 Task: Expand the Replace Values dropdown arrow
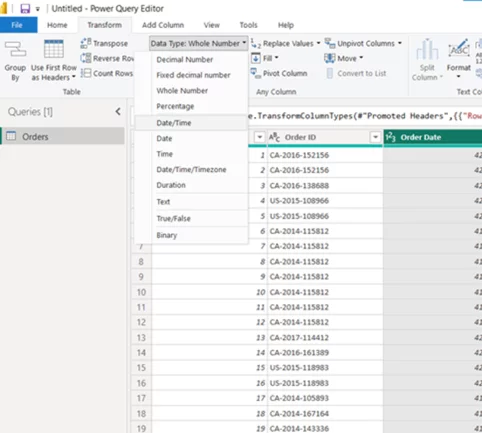click(x=318, y=43)
